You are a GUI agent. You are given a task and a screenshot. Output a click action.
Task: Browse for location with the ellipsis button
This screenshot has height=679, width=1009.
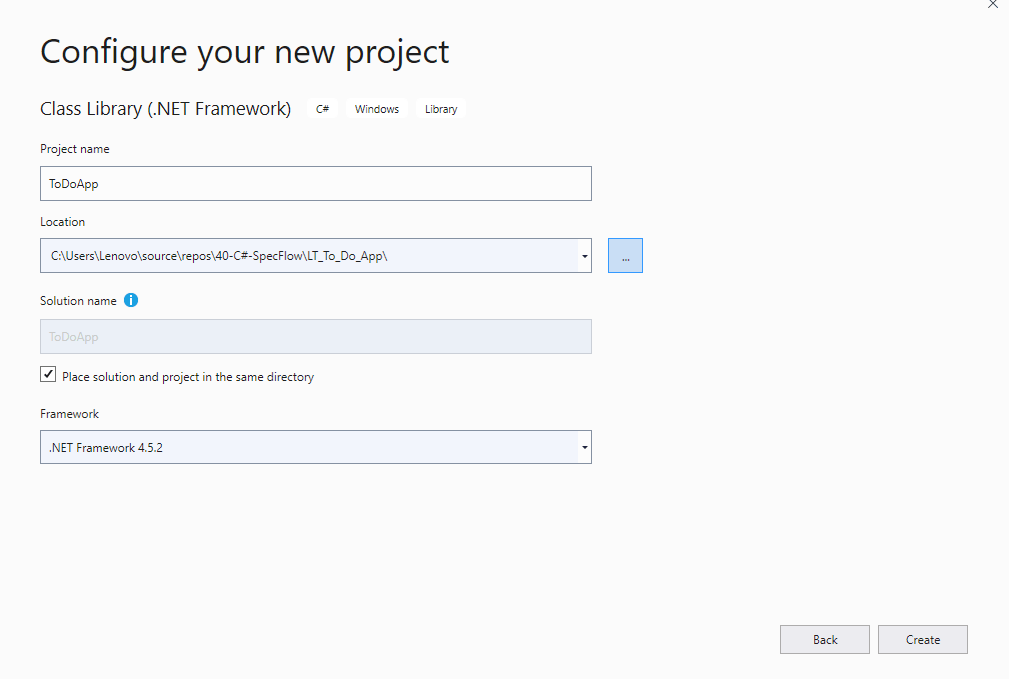tap(625, 256)
